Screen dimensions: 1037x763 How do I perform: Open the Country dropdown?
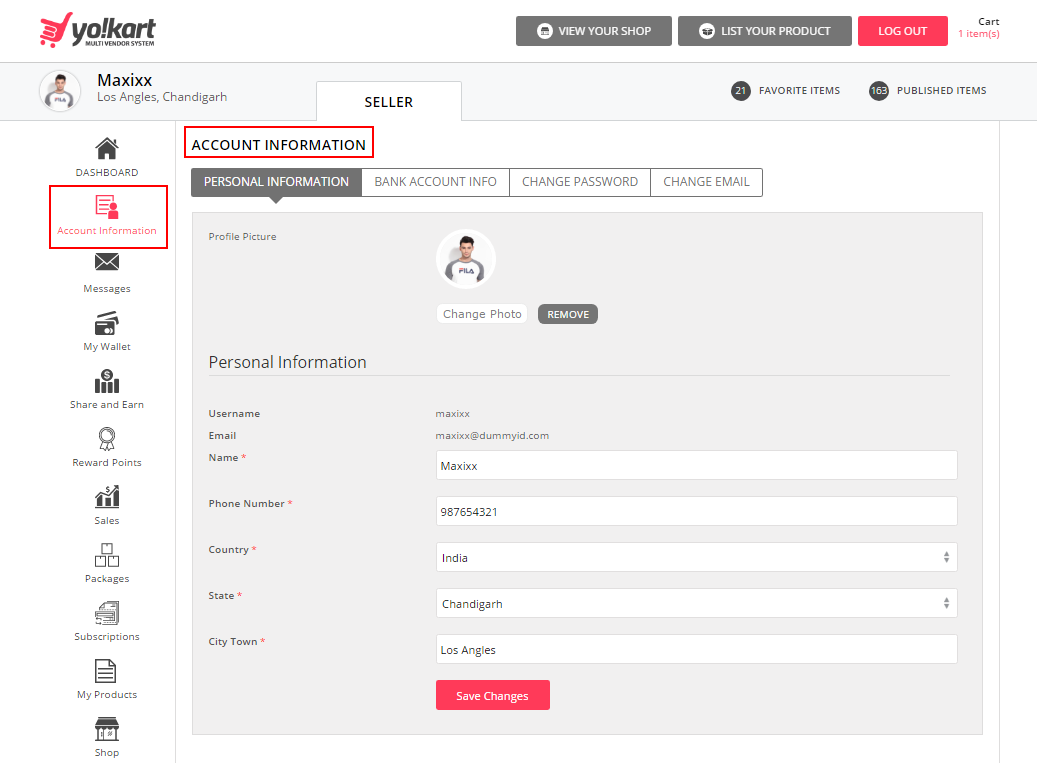coord(696,557)
